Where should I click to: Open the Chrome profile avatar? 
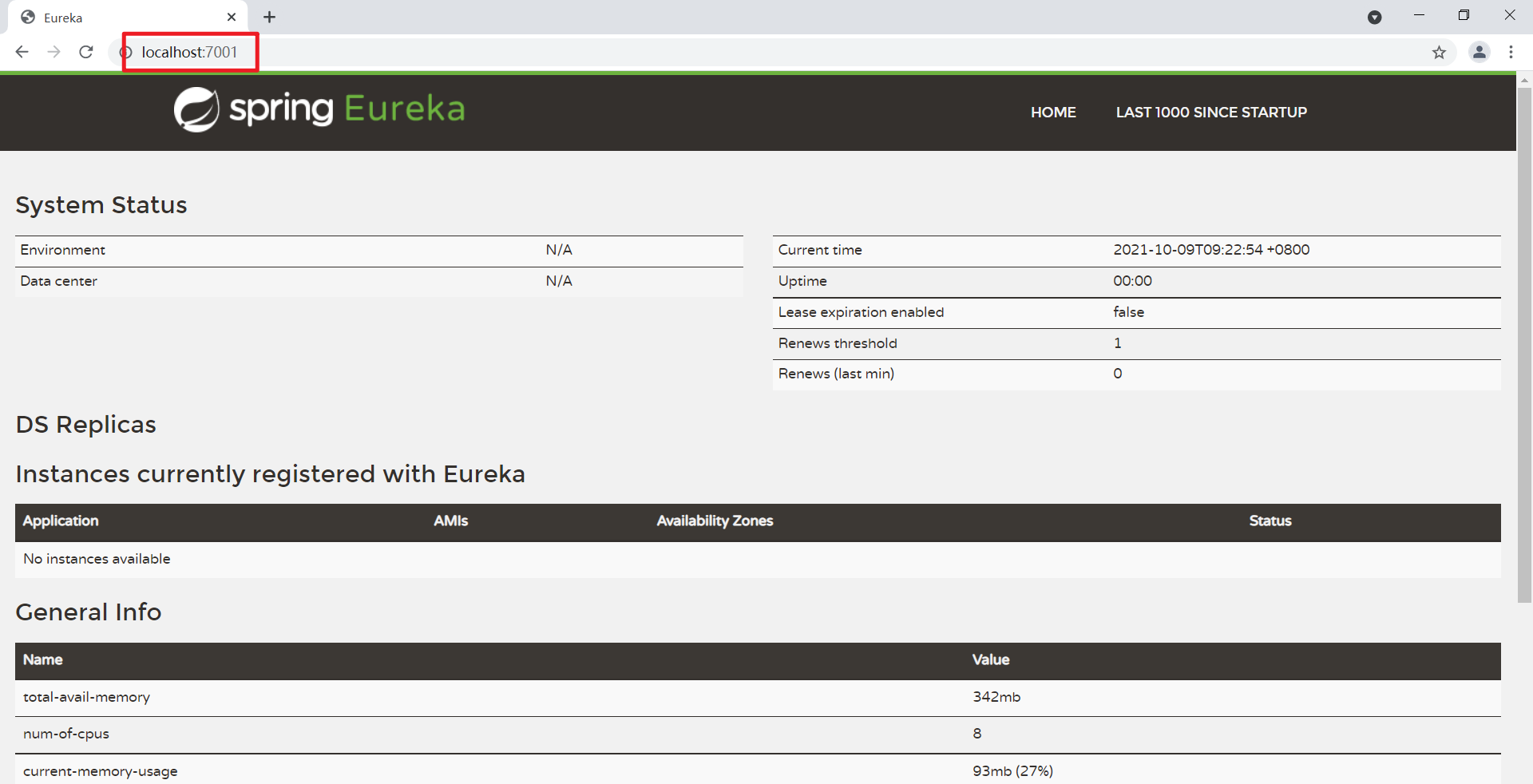click(1480, 52)
